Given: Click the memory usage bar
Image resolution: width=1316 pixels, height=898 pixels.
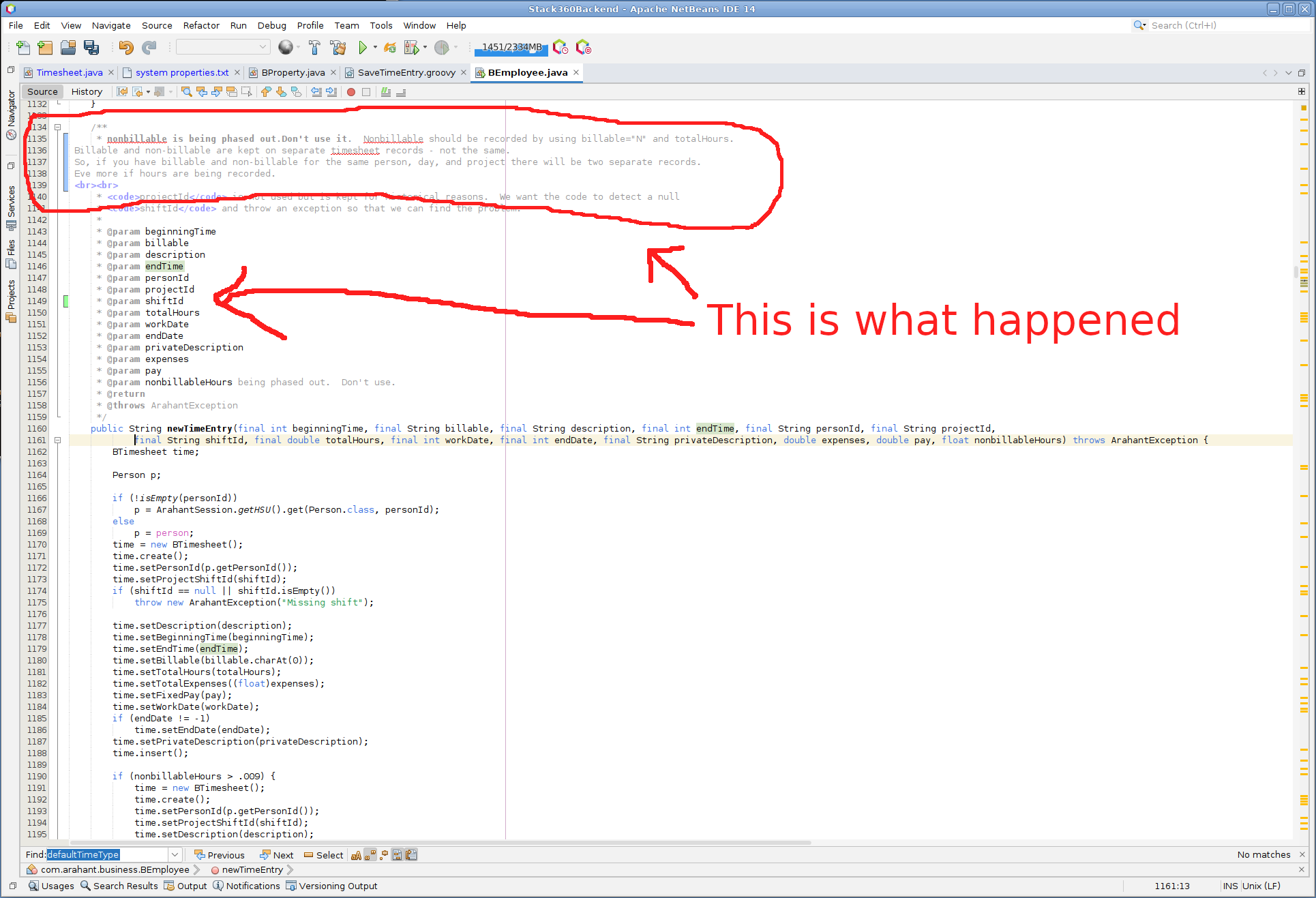Looking at the screenshot, I should [511, 47].
